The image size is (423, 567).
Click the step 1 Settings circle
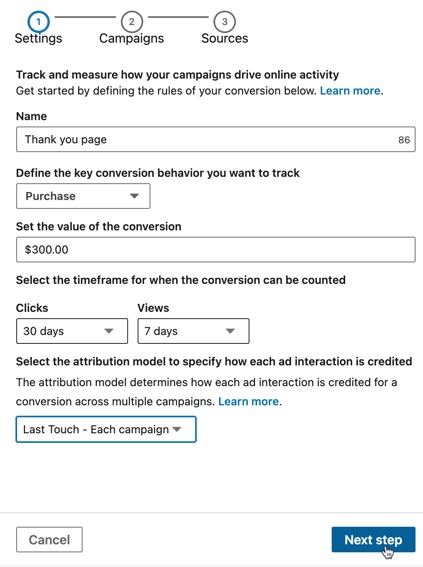pyautogui.click(x=38, y=22)
